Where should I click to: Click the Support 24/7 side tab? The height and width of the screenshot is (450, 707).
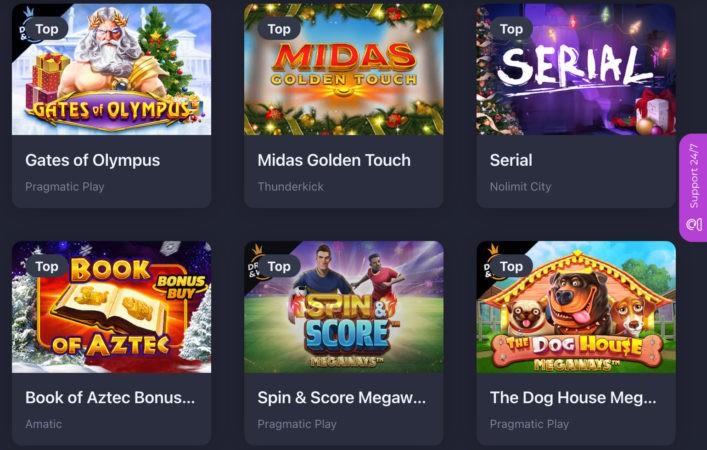point(693,188)
